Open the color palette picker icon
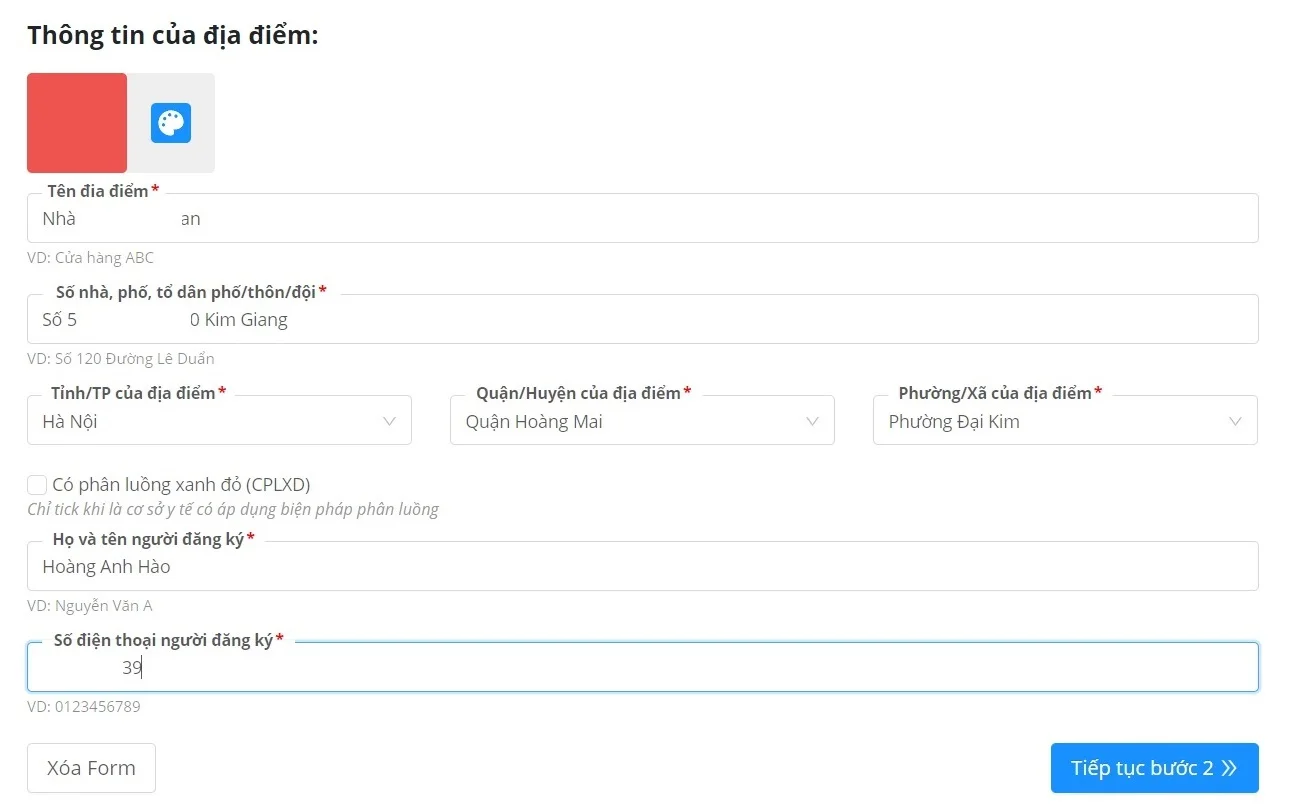The width and height of the screenshot is (1289, 811). (171, 123)
